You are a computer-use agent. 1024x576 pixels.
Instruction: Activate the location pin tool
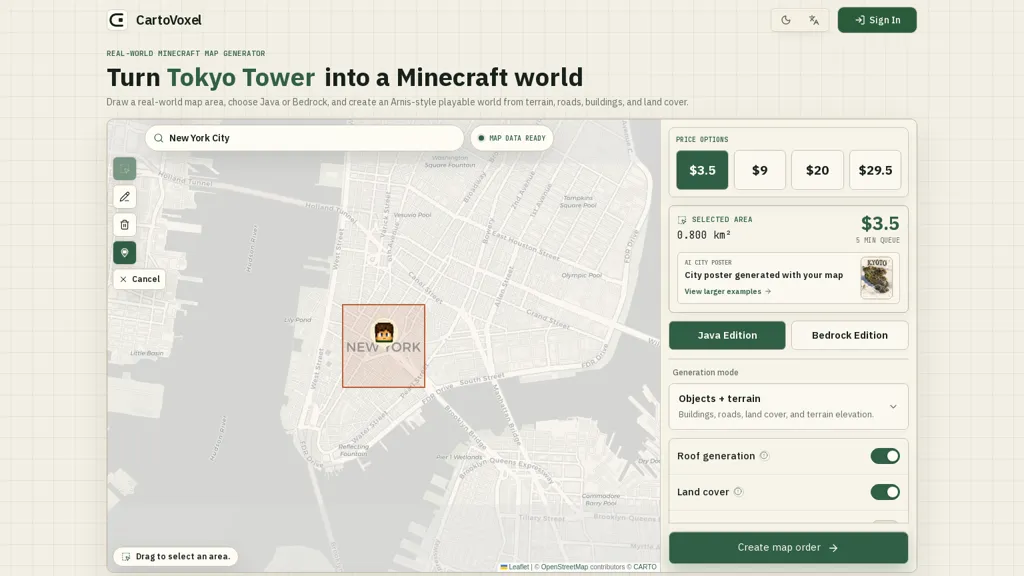coord(124,253)
